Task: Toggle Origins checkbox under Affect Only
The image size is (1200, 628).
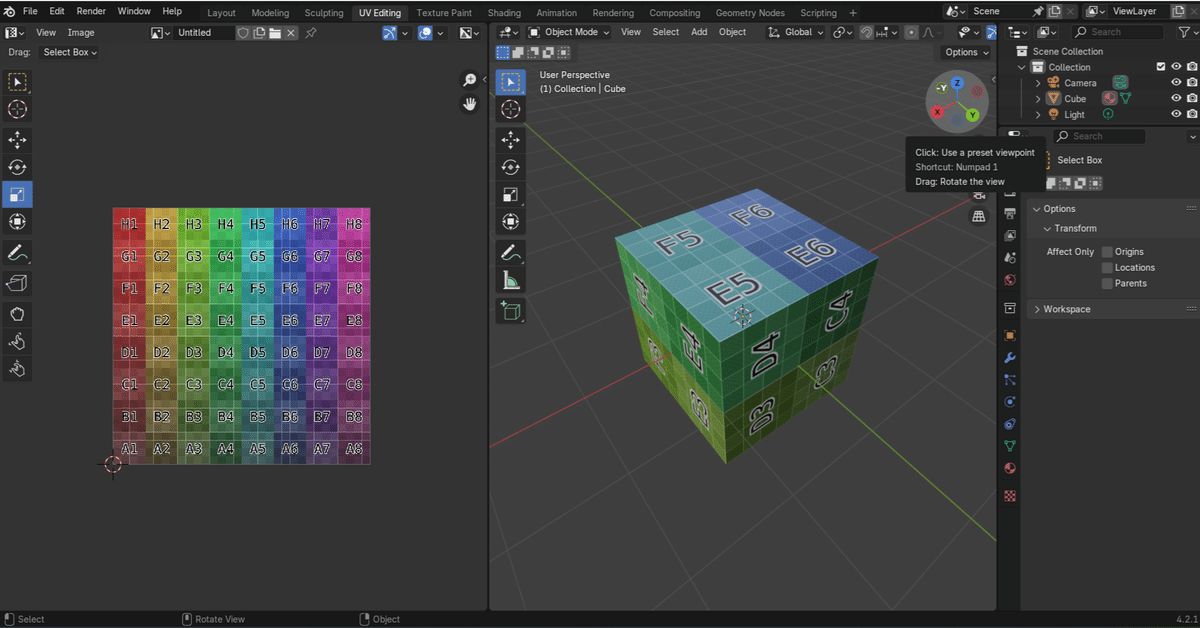Action: pos(1107,252)
